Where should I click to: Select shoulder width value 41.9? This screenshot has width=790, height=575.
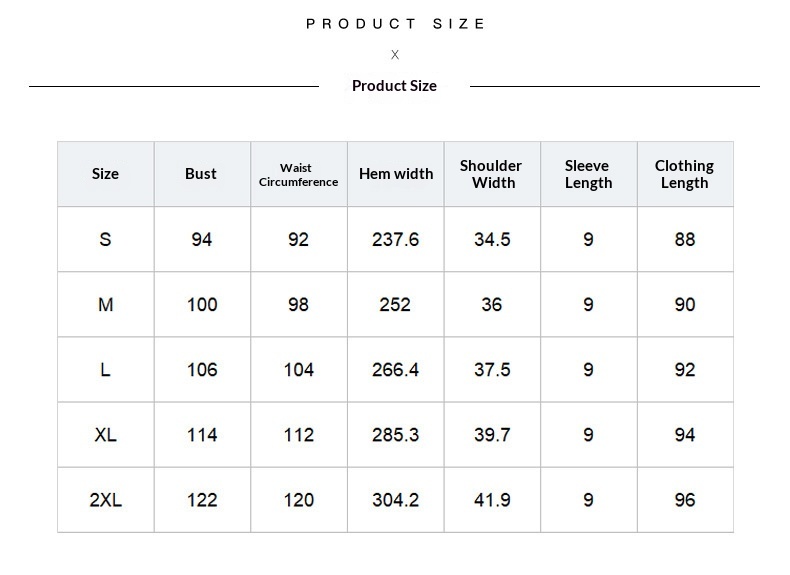coord(492,500)
